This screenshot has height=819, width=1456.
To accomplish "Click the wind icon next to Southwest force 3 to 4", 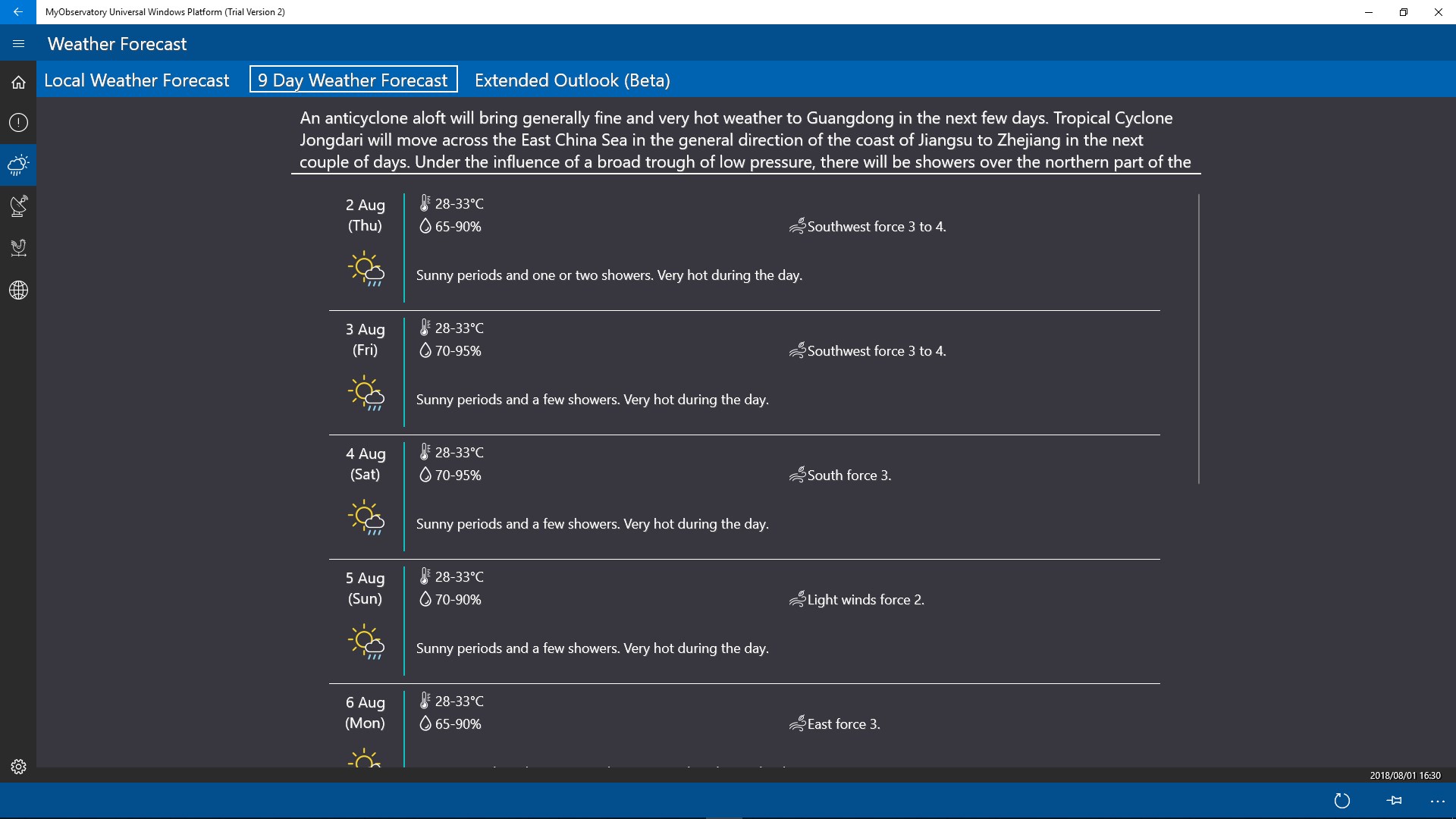I will [x=797, y=225].
